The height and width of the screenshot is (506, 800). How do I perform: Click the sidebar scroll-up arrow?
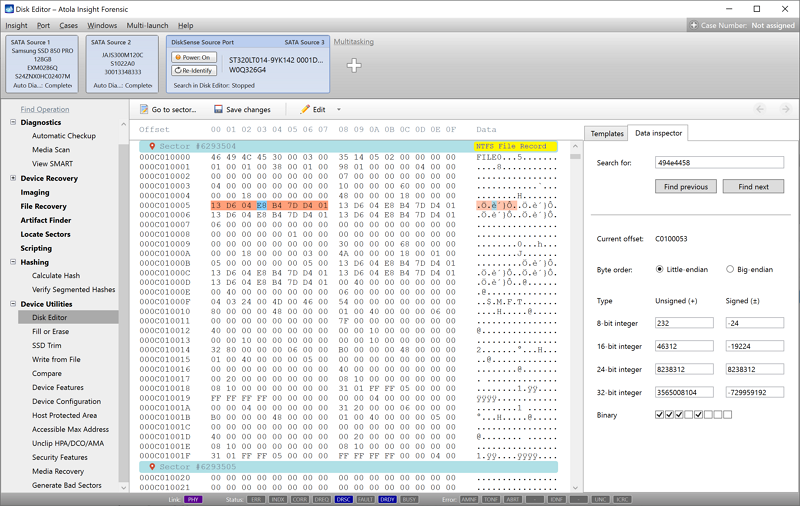(123, 124)
